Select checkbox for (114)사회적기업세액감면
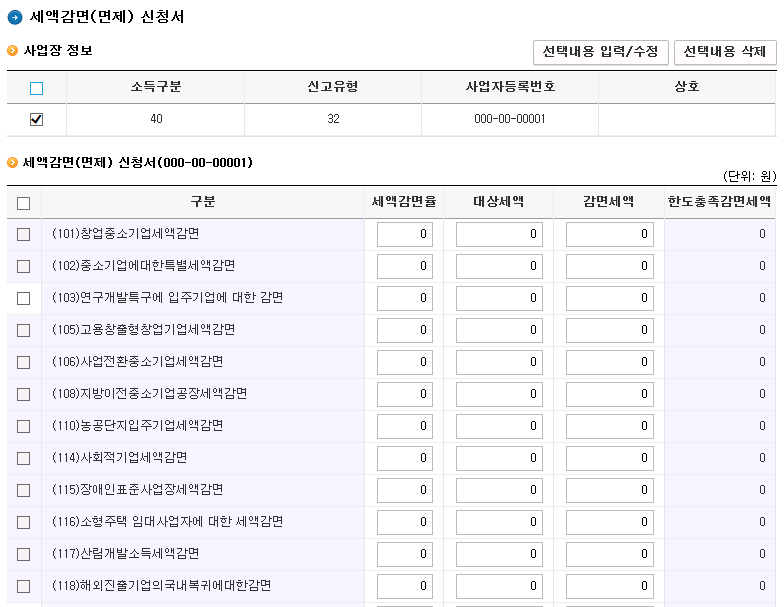The image size is (784, 607). click(x=24, y=458)
